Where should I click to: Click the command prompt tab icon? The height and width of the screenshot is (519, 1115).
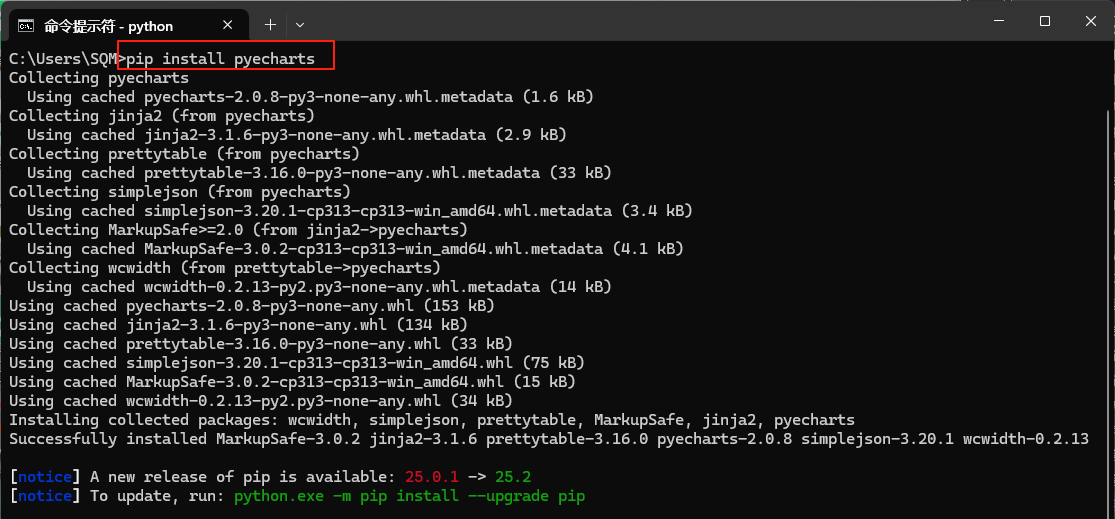[26, 26]
